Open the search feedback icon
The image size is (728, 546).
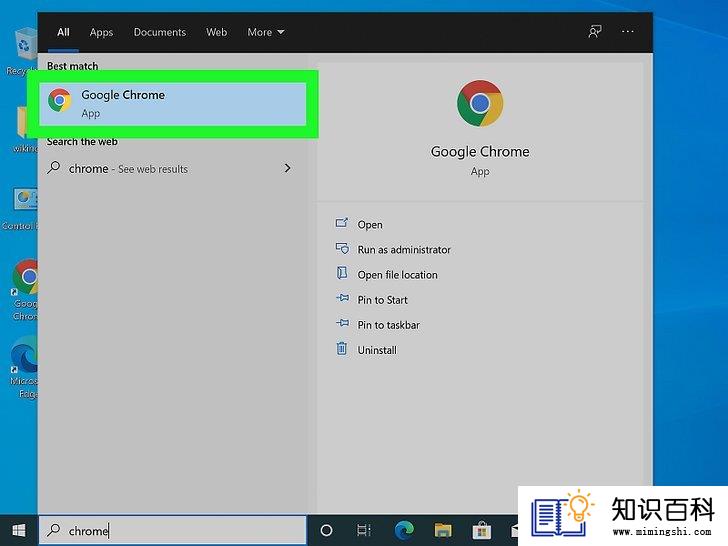point(595,32)
